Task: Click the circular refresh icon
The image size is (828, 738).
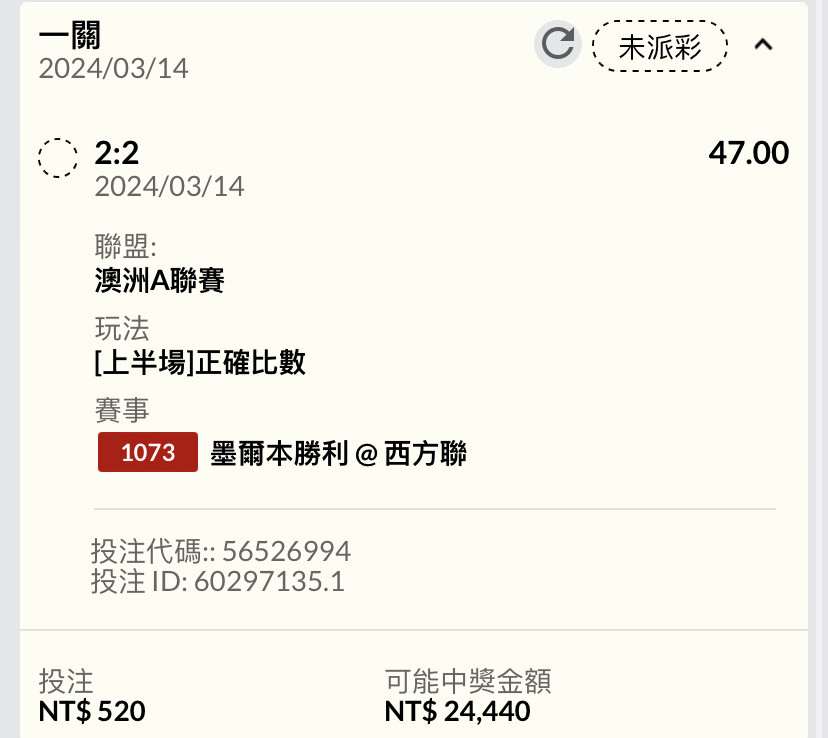Action: coord(558,44)
